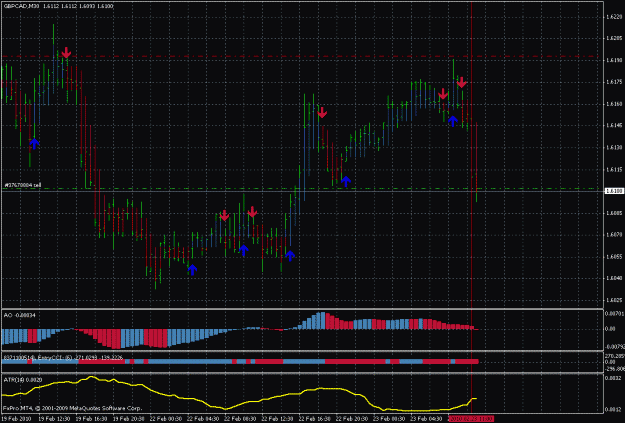Click the '22 Feb 08:30' time axis label
This screenshot has height=423, width=625.
pos(240,419)
